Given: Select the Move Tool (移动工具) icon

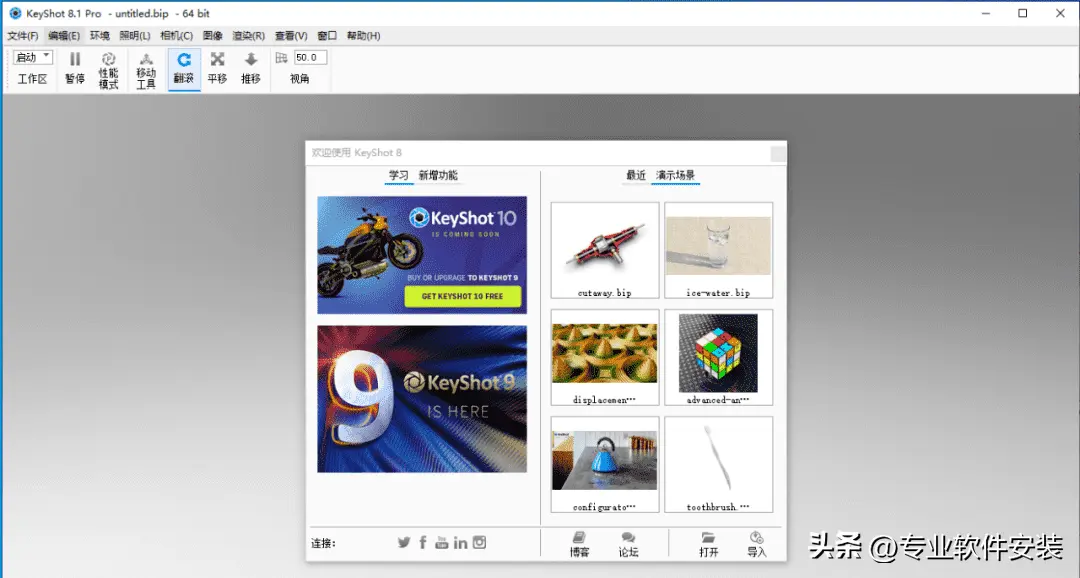Looking at the screenshot, I should pos(146,59).
